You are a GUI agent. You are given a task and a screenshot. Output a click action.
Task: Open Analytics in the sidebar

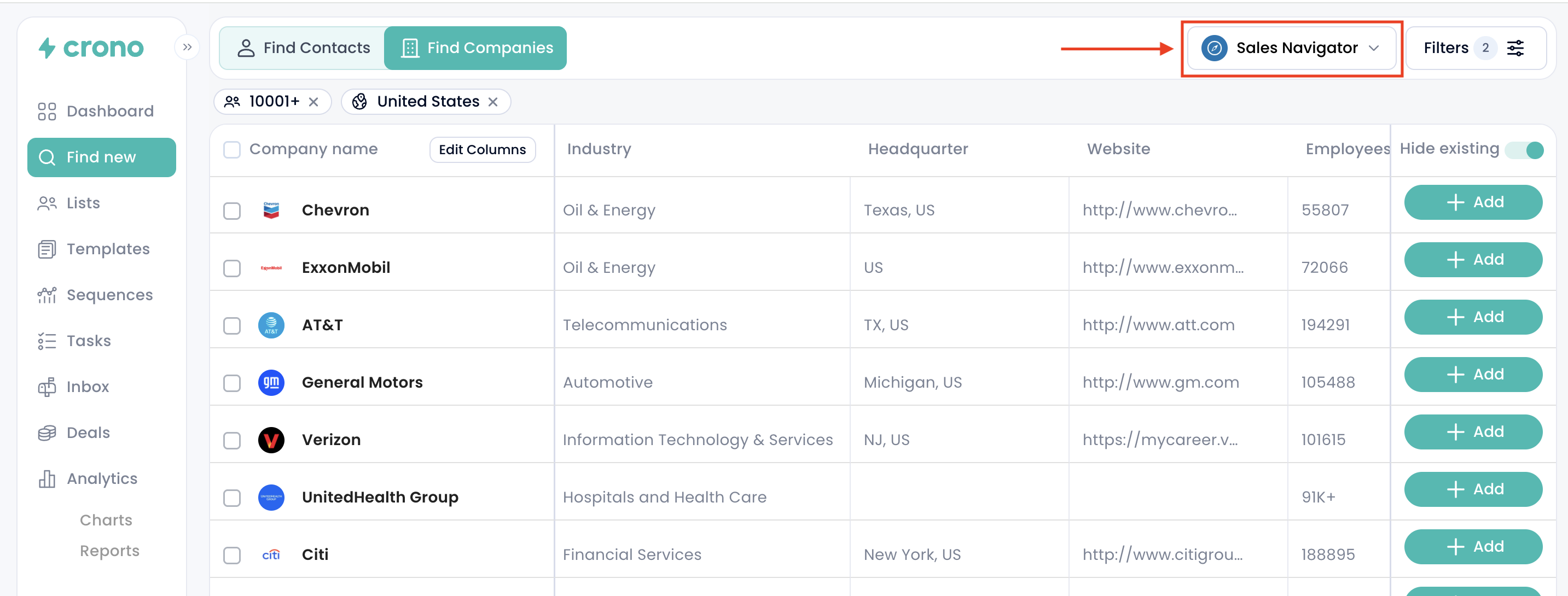(x=88, y=479)
